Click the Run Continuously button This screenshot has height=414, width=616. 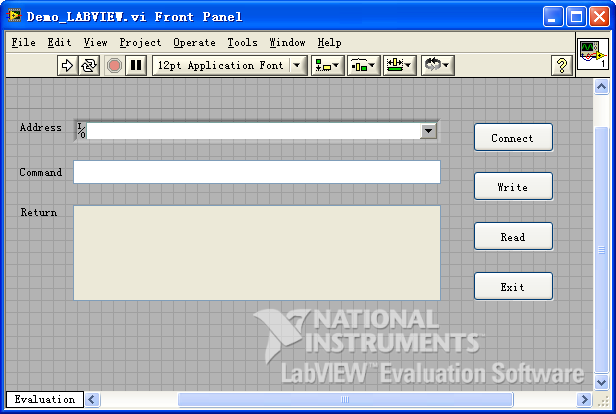89,65
